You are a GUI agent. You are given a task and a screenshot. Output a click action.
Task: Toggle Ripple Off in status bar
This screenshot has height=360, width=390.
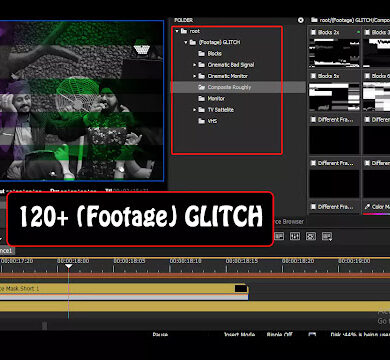pyautogui.click(x=279, y=334)
